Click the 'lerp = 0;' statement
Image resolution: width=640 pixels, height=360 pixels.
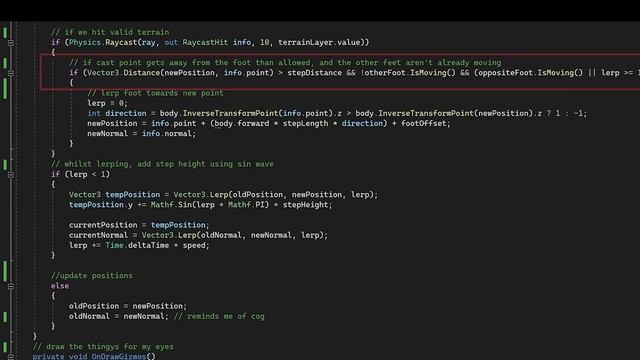pos(107,103)
